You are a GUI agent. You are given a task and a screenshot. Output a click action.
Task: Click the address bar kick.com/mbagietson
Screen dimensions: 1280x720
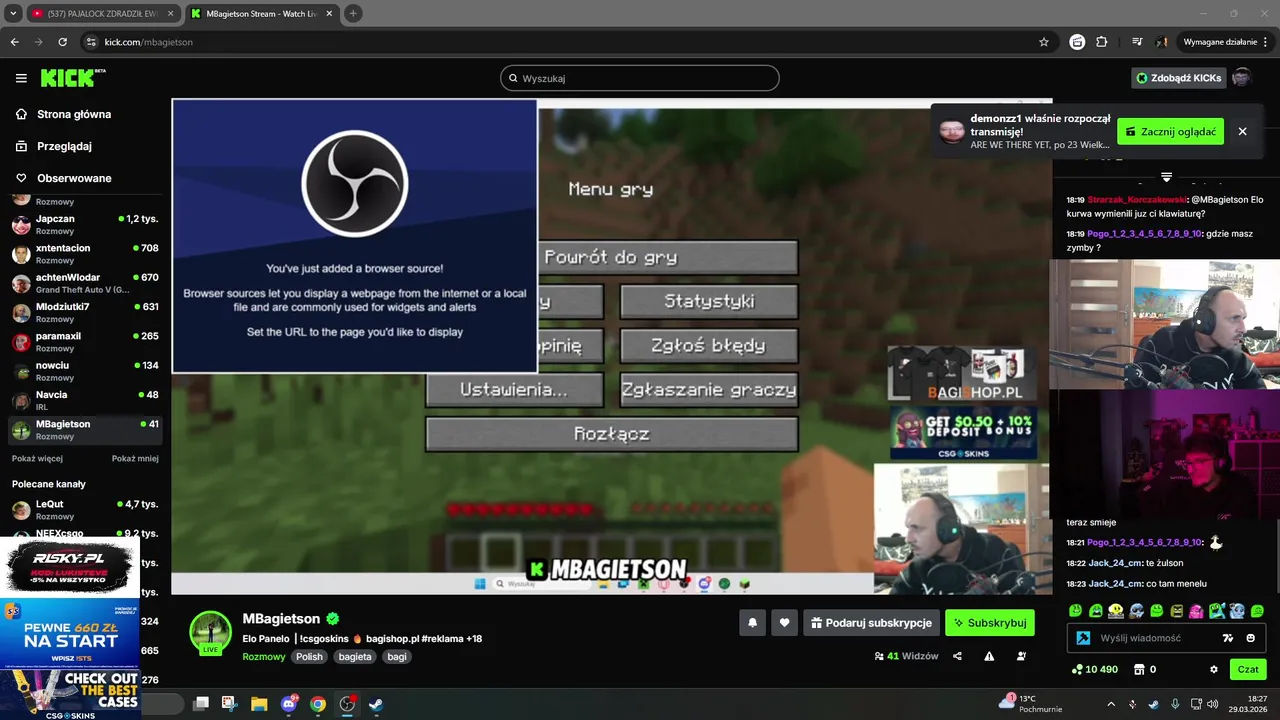[149, 42]
